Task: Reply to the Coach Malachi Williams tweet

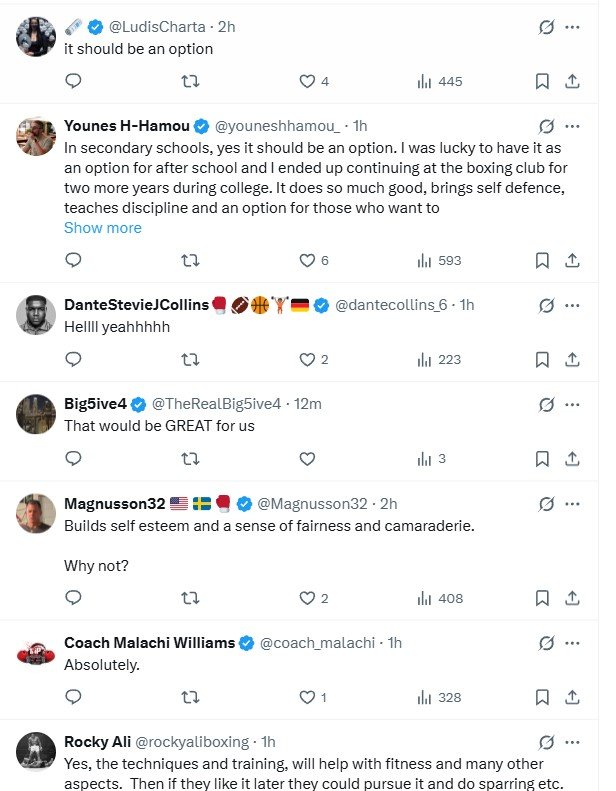Action: pos(73,697)
